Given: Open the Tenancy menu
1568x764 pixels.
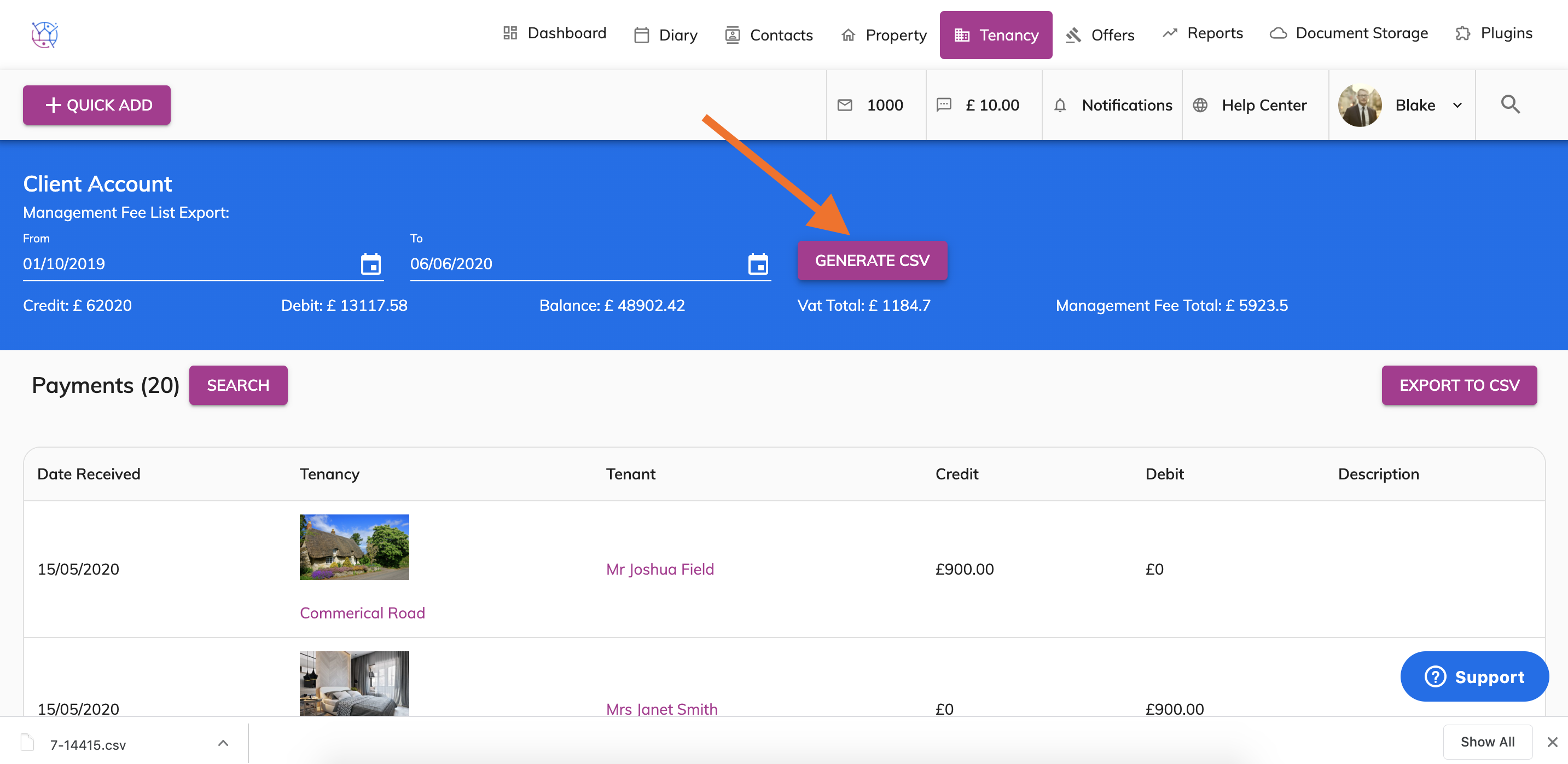Looking at the screenshot, I should point(995,36).
